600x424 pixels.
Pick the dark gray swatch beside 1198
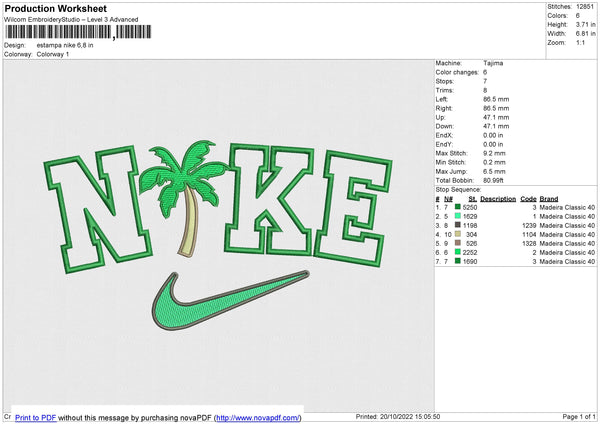(458, 225)
